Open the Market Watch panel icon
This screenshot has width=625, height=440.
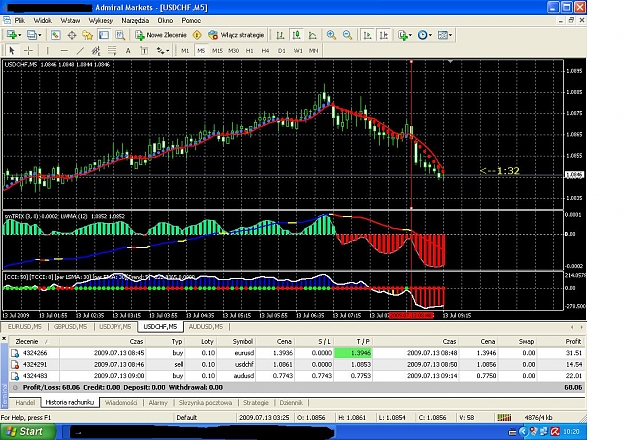[x=55, y=35]
